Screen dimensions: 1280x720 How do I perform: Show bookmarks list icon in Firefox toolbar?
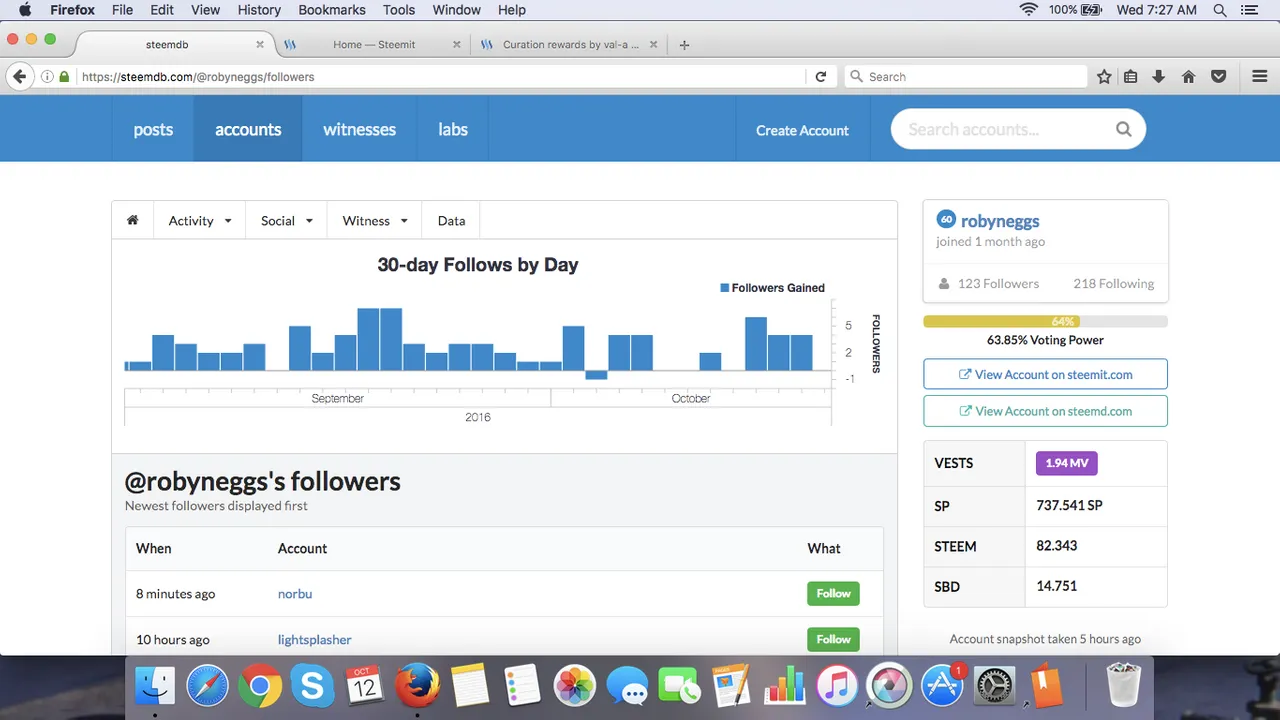pos(1131,76)
